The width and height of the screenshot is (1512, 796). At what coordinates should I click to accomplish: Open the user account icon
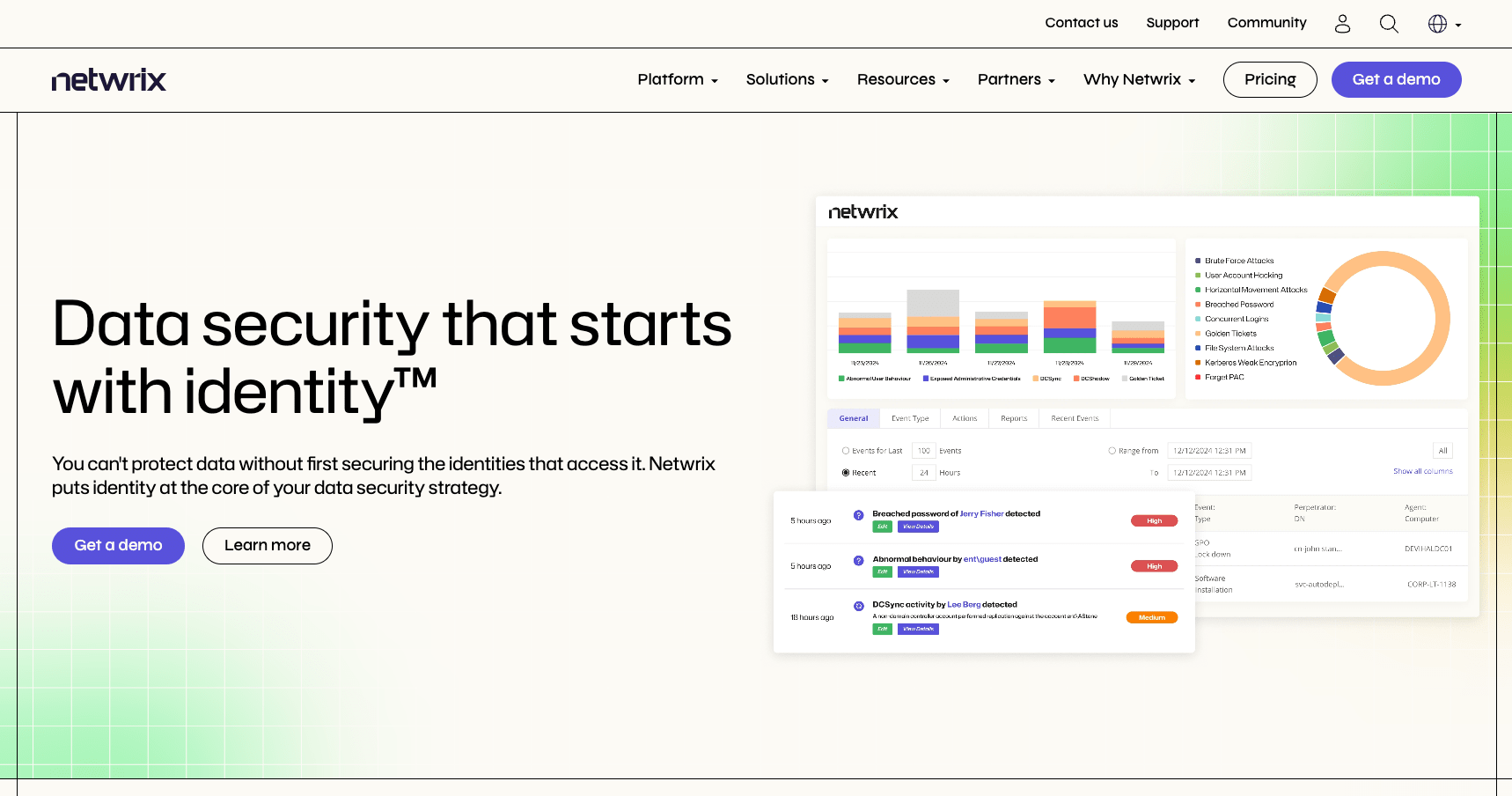click(x=1342, y=24)
